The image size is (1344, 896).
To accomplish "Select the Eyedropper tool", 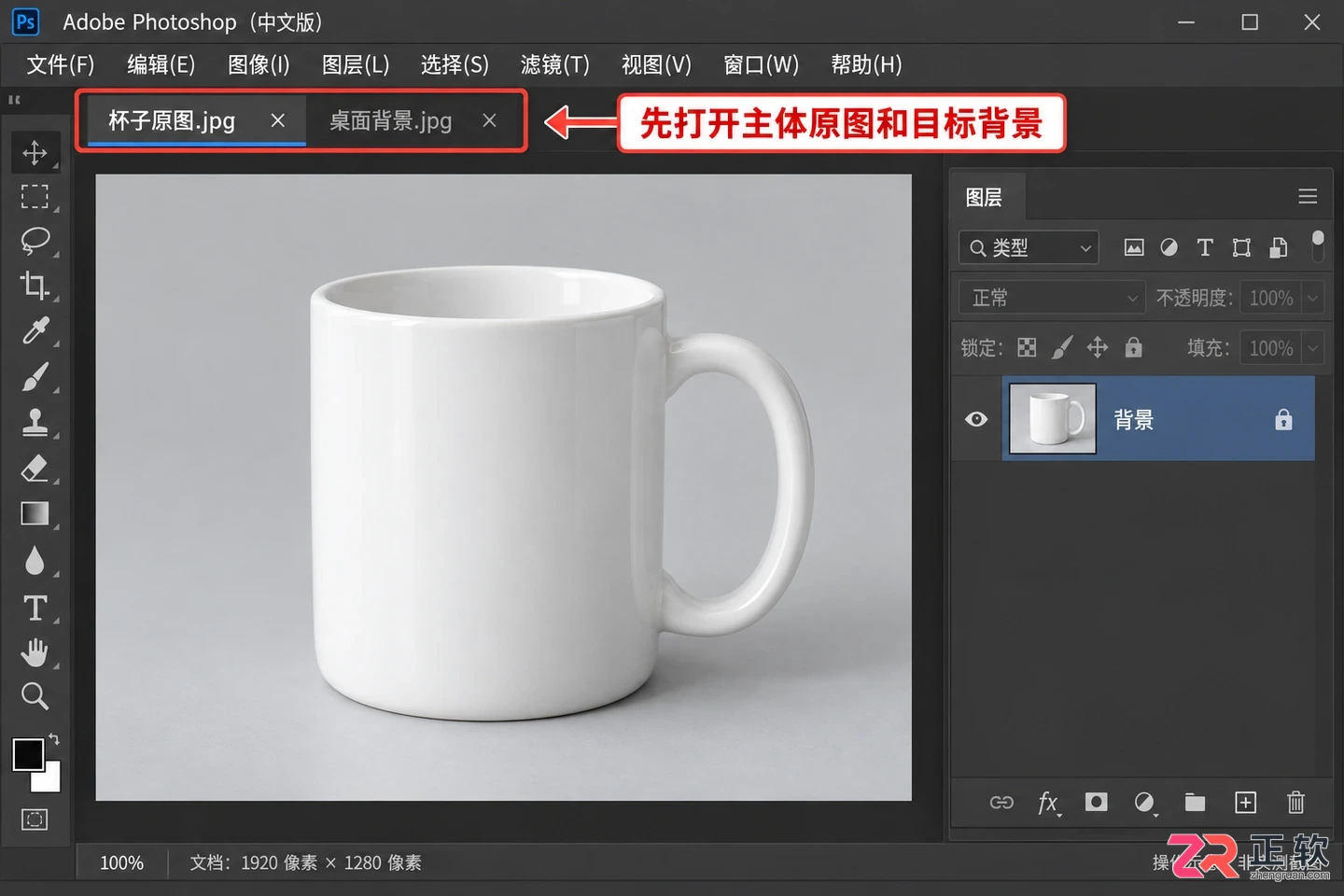I will click(x=35, y=330).
